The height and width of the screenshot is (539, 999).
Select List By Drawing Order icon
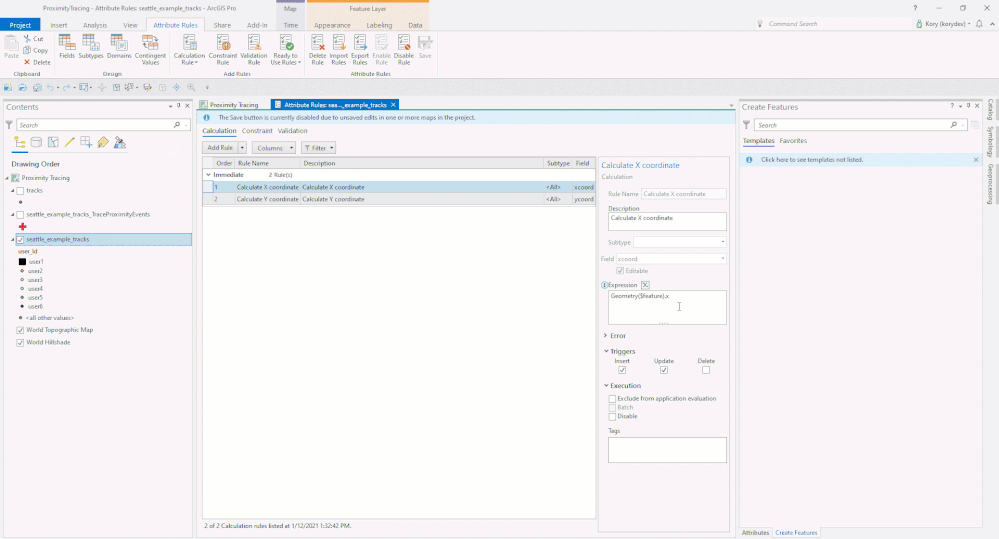click(20, 143)
